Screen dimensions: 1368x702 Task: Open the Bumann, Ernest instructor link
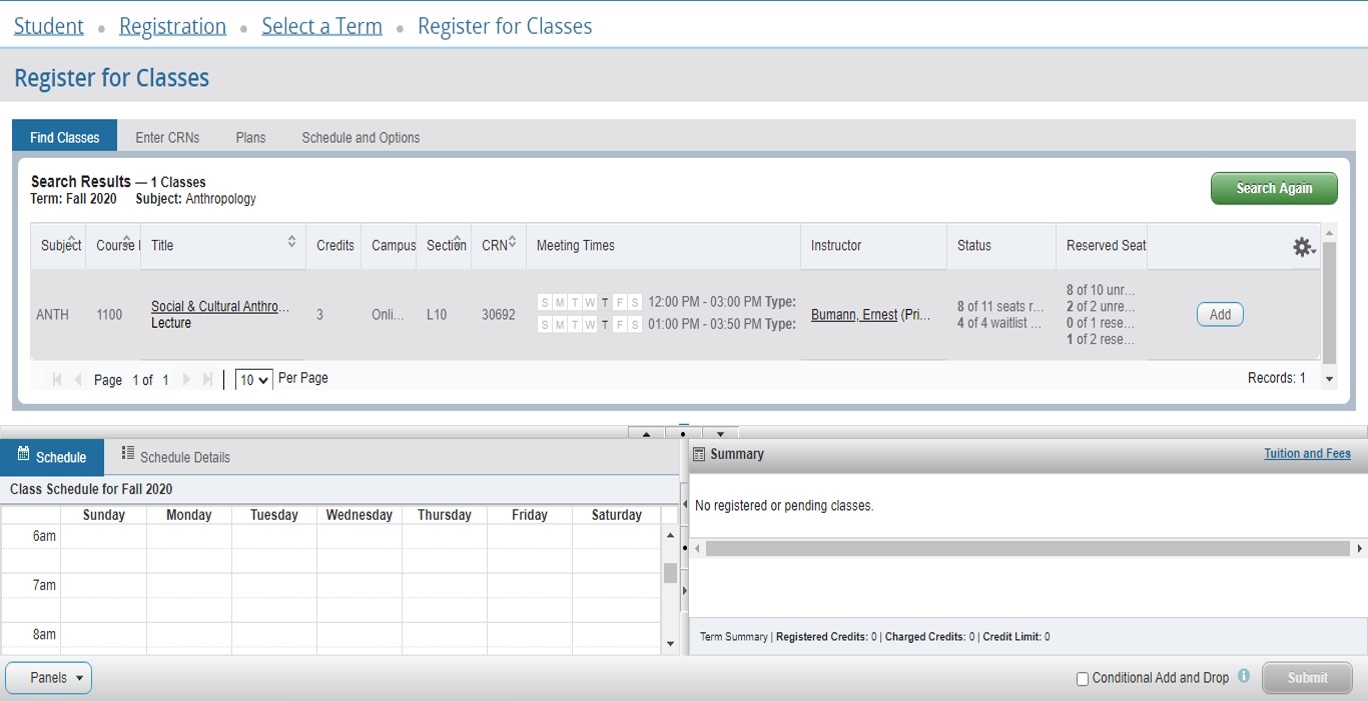853,315
